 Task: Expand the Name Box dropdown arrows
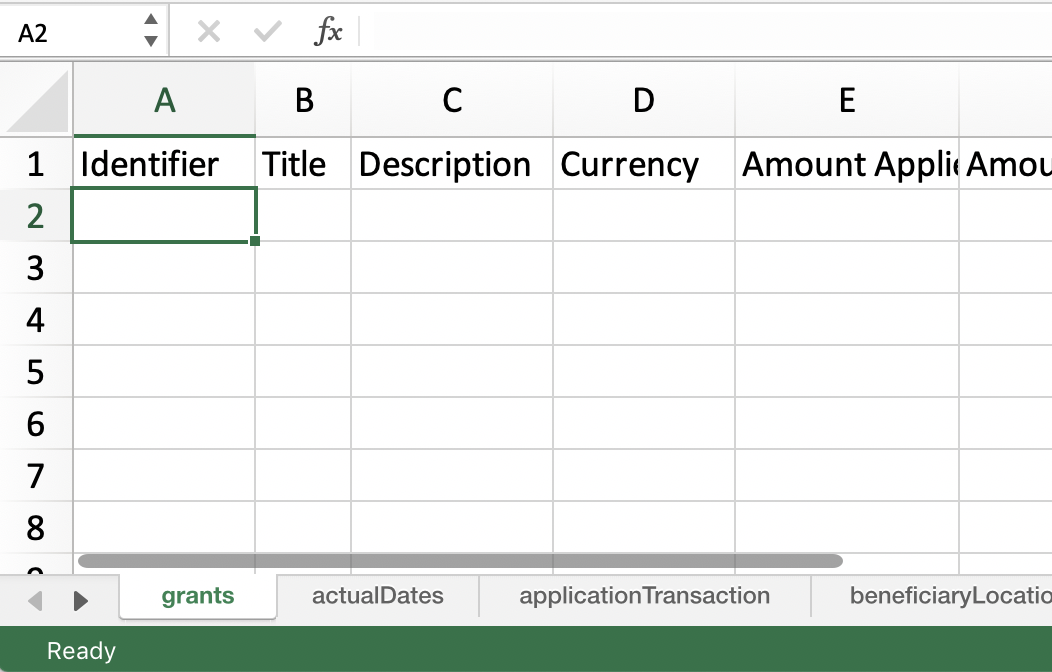coord(150,31)
